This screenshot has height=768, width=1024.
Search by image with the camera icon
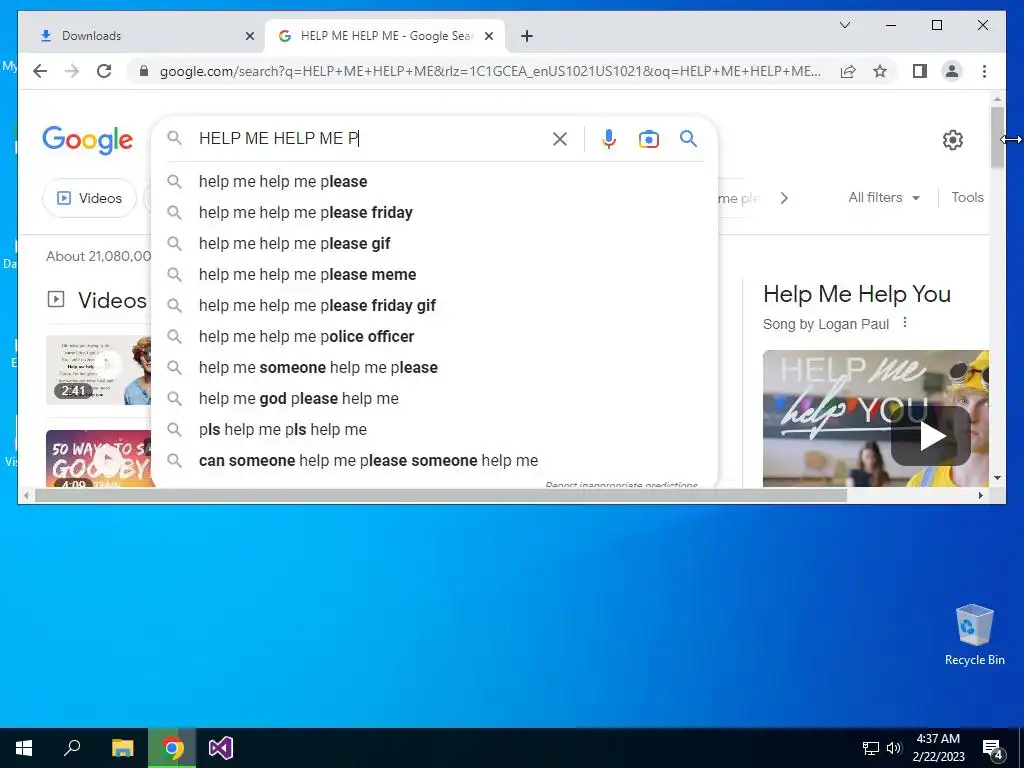648,139
